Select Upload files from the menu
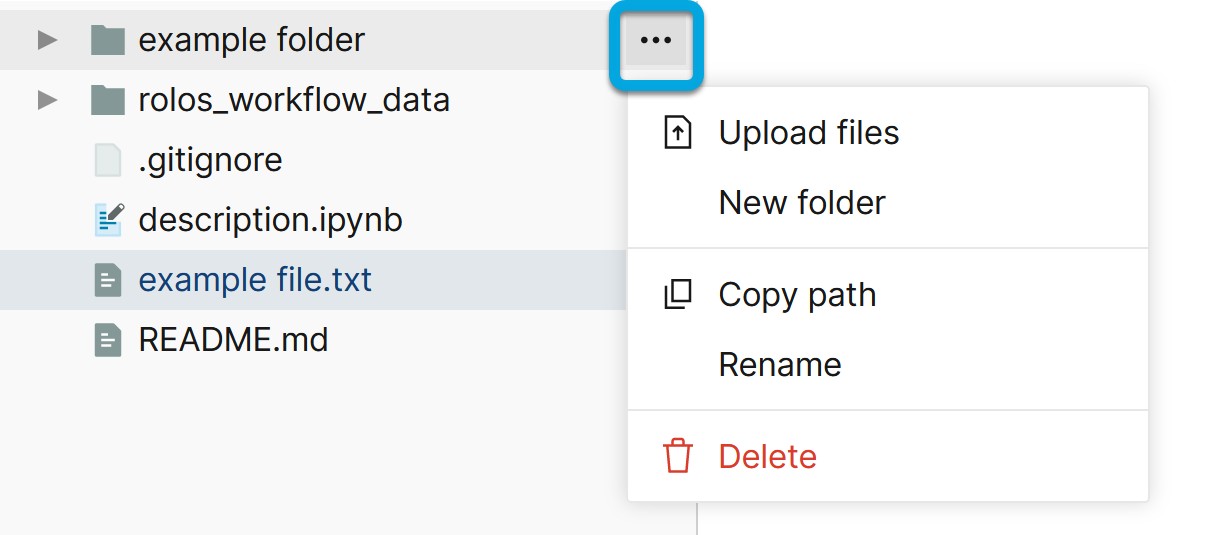This screenshot has width=1207, height=535. point(808,133)
